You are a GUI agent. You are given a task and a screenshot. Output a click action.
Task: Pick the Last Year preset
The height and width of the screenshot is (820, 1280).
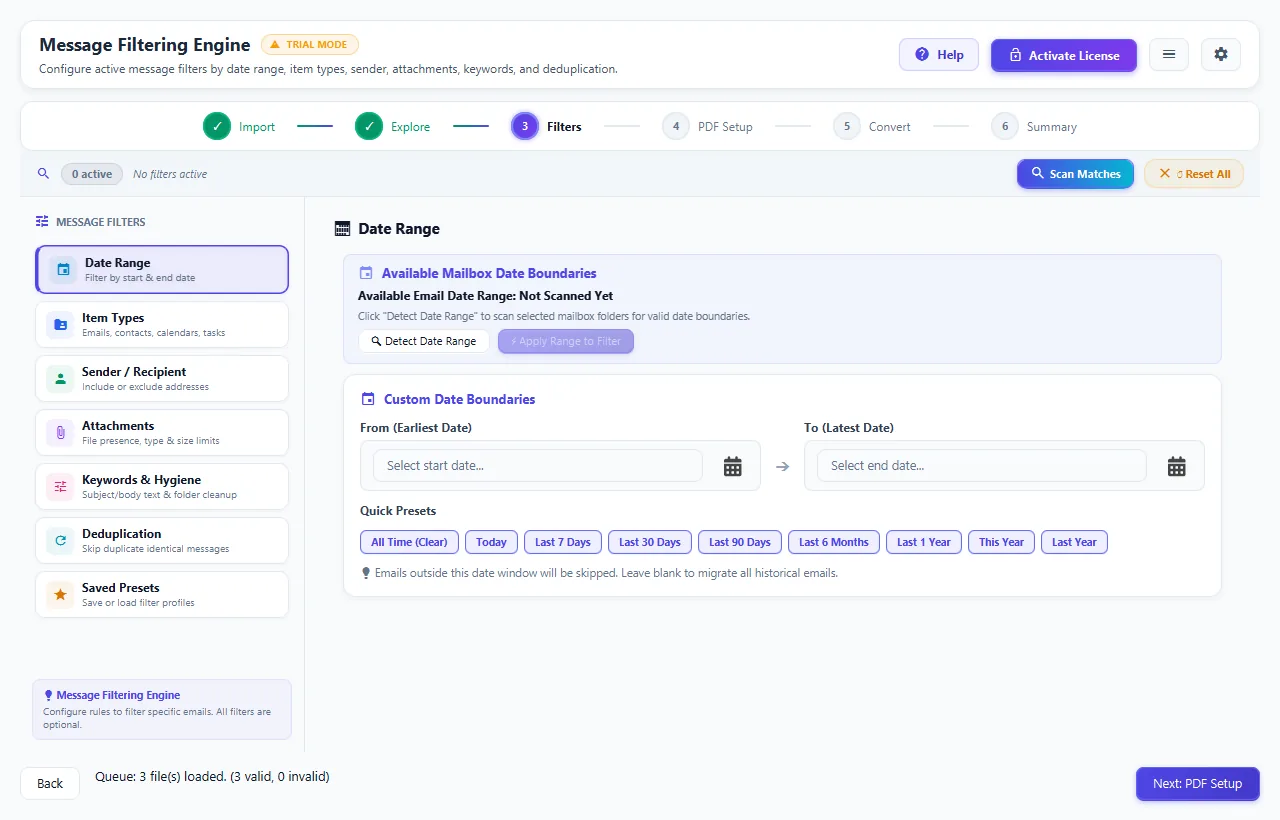click(1074, 542)
